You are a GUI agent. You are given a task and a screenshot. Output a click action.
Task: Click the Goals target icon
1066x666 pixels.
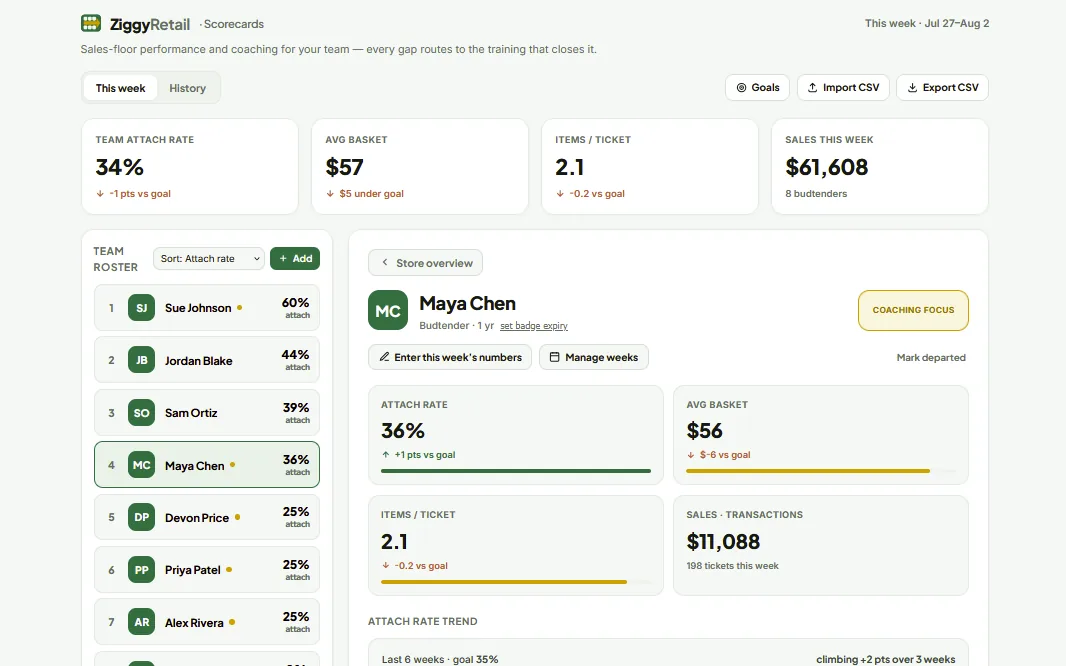click(742, 88)
